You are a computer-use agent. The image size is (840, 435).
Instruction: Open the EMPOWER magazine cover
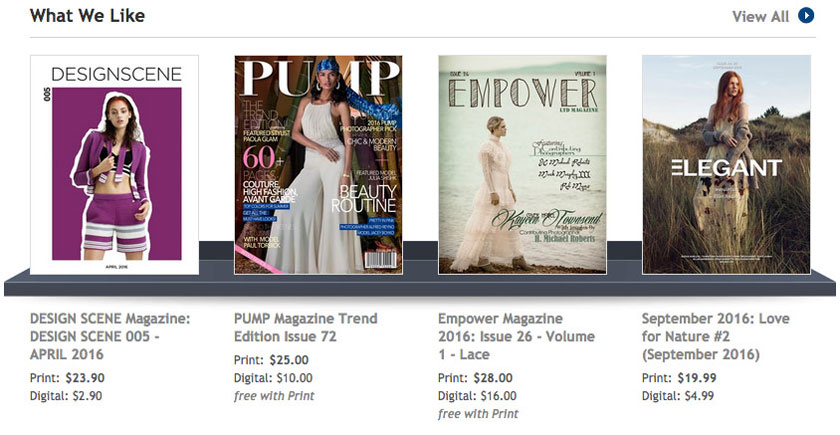click(x=522, y=165)
